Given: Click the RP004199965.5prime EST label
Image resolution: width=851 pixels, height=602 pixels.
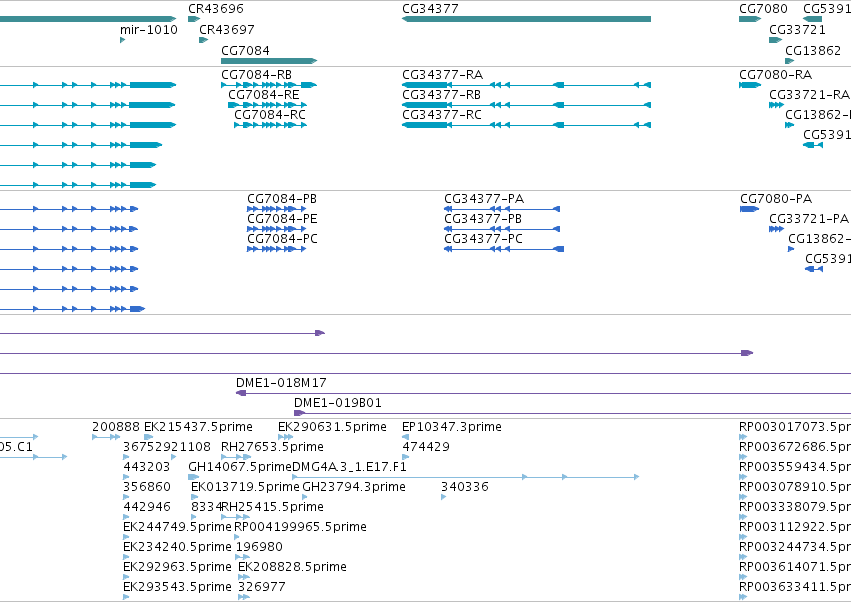Looking at the screenshot, I should pyautogui.click(x=300, y=528).
